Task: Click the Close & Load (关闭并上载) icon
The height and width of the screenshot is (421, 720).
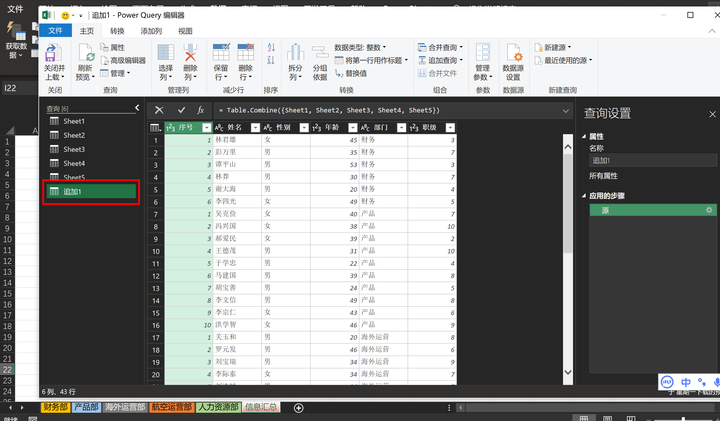Action: [x=52, y=54]
